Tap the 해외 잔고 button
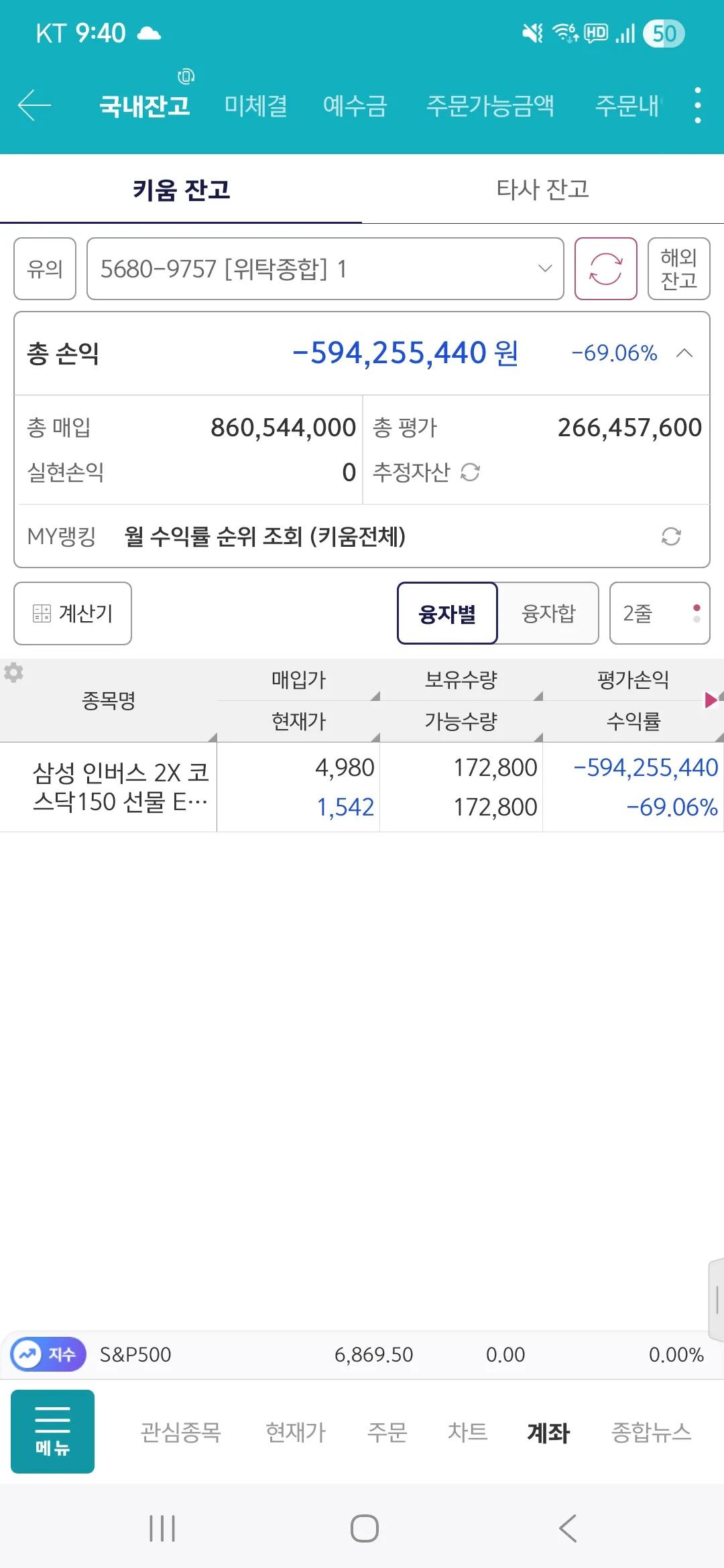Image resolution: width=724 pixels, height=1568 pixels. (x=678, y=269)
